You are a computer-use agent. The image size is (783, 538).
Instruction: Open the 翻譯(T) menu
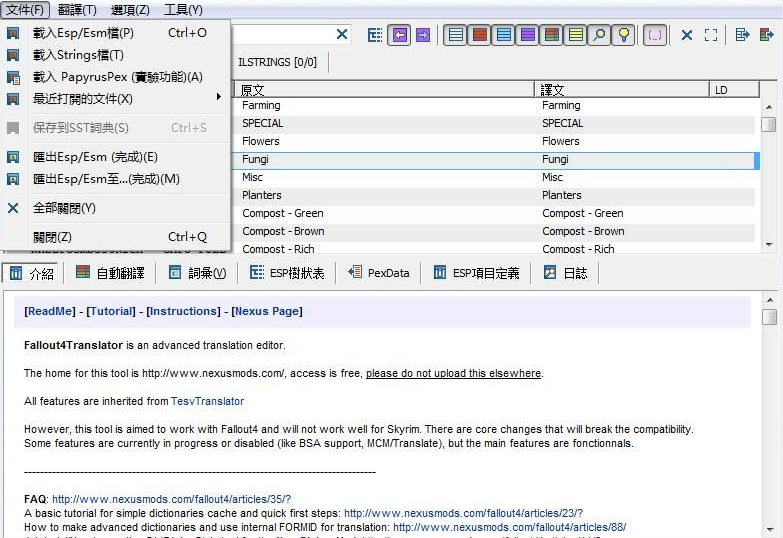[77, 9]
